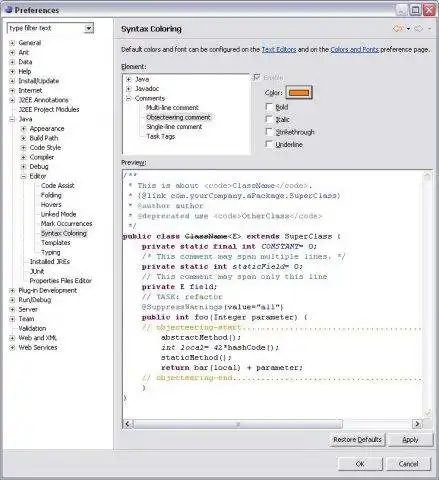Enable the Strikethrough checkbox
439x480 pixels.
pyautogui.click(x=269, y=132)
